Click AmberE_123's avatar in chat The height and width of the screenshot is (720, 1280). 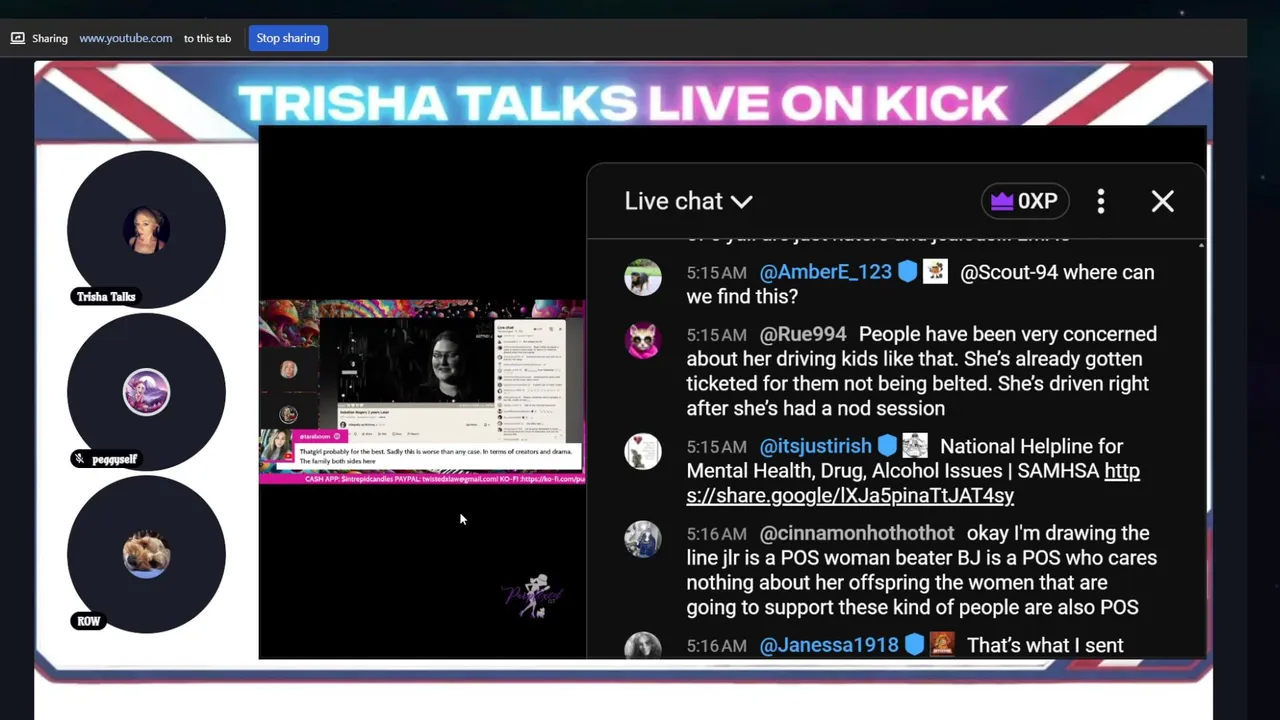coord(643,277)
